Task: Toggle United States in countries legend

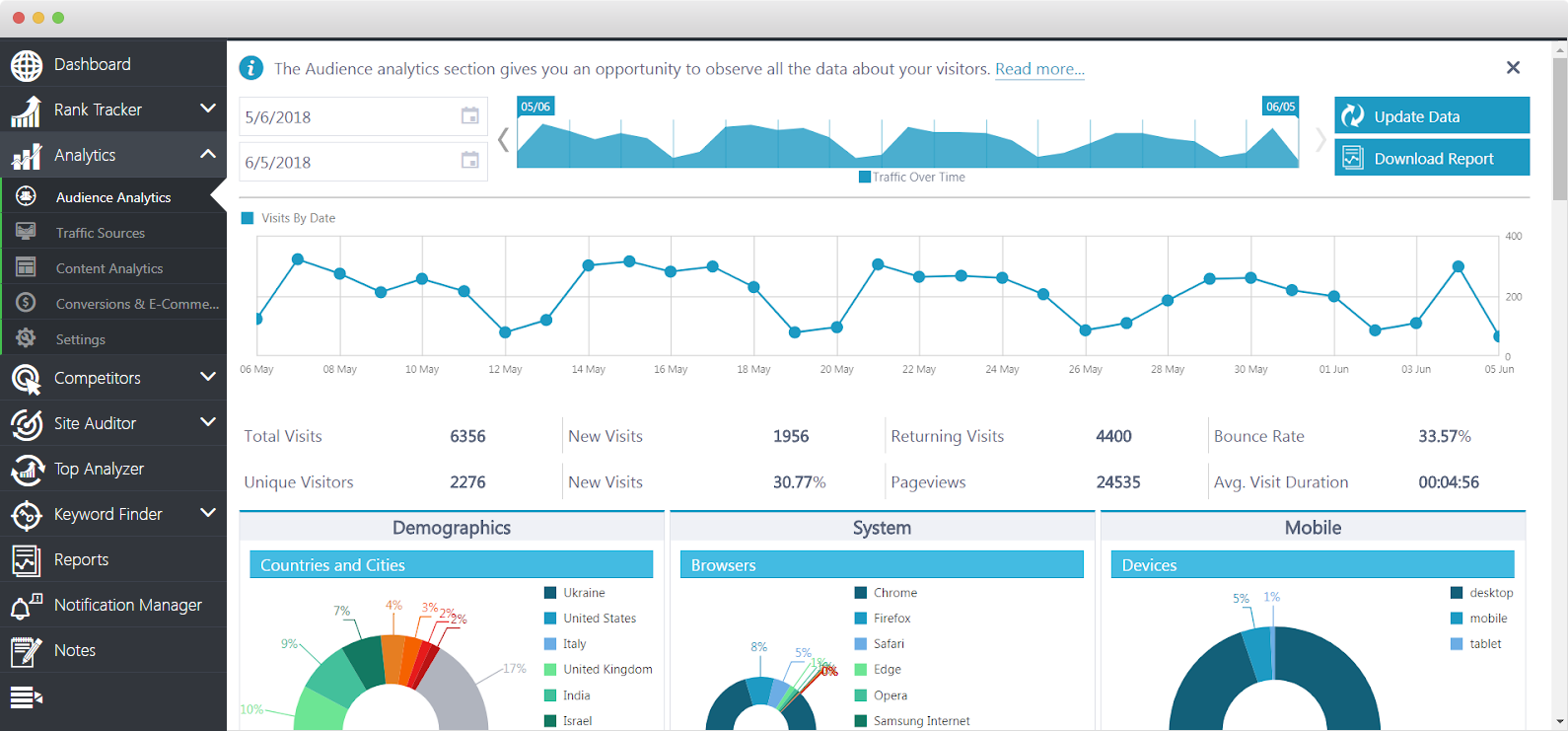Action: coord(591,619)
